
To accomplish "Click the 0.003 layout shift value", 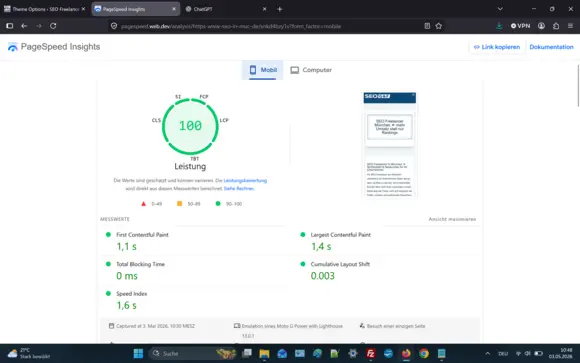I will point(323,276).
